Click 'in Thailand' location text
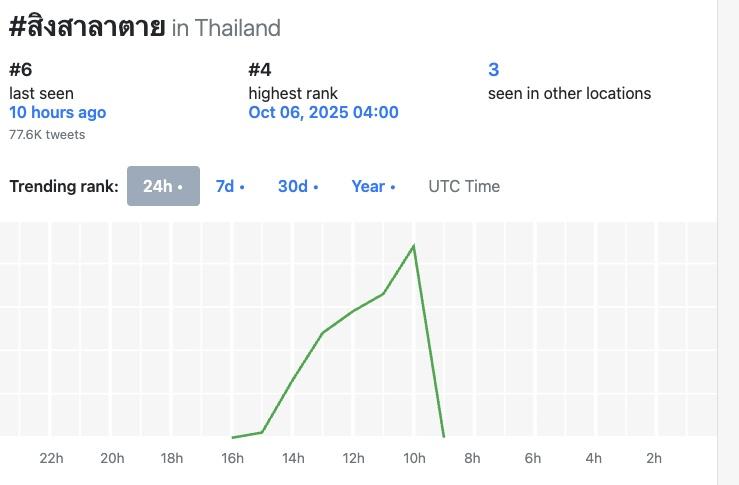Image resolution: width=739 pixels, height=485 pixels. click(x=226, y=28)
